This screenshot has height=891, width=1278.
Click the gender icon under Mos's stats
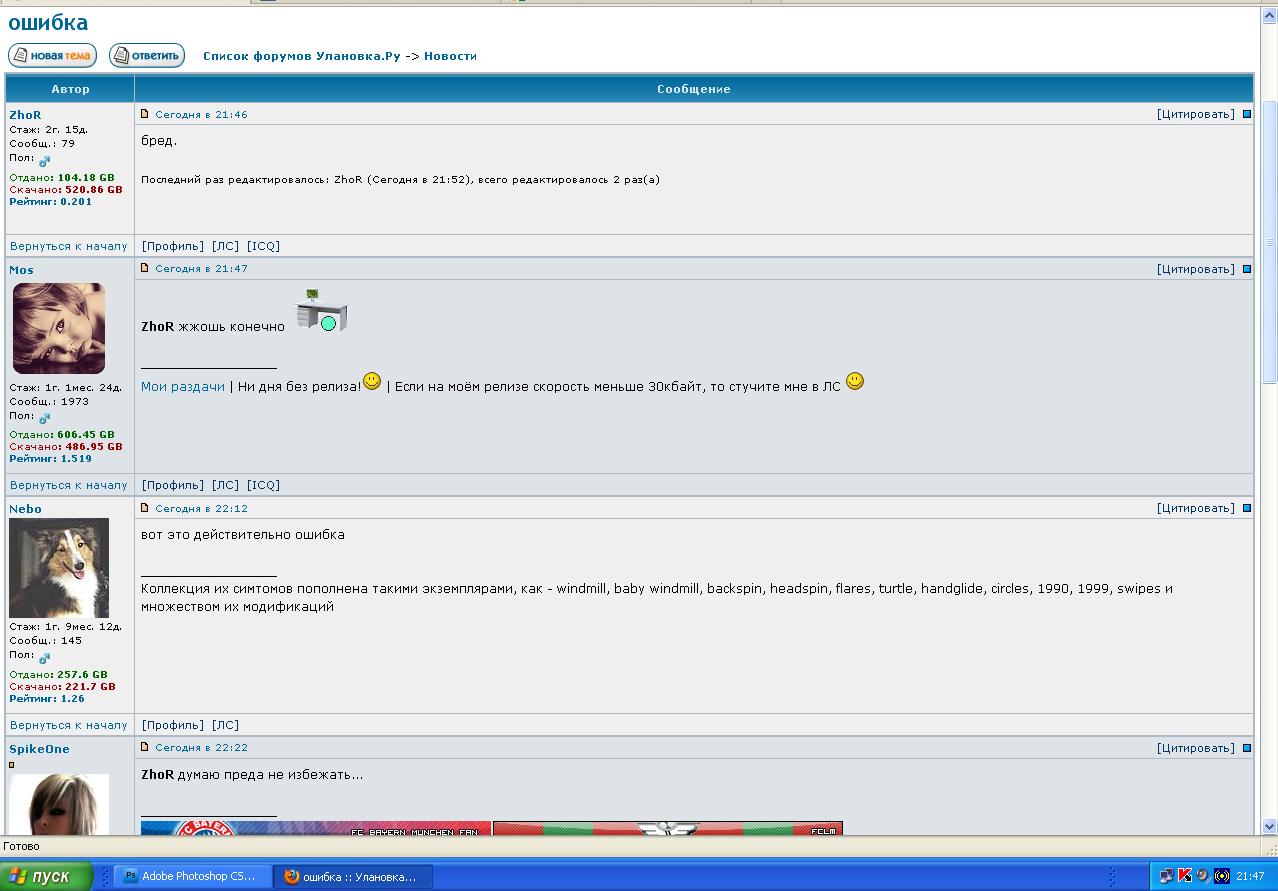click(x=44, y=418)
